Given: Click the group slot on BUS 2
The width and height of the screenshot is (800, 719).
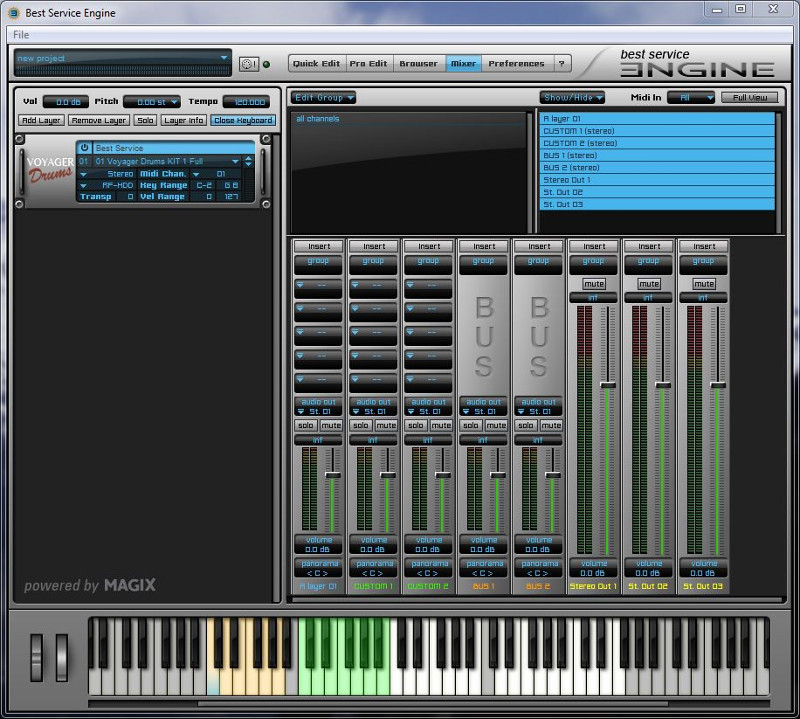Looking at the screenshot, I should coord(539,264).
